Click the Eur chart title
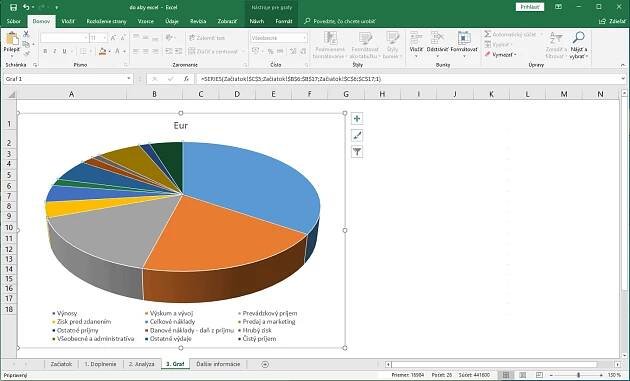 (181, 126)
